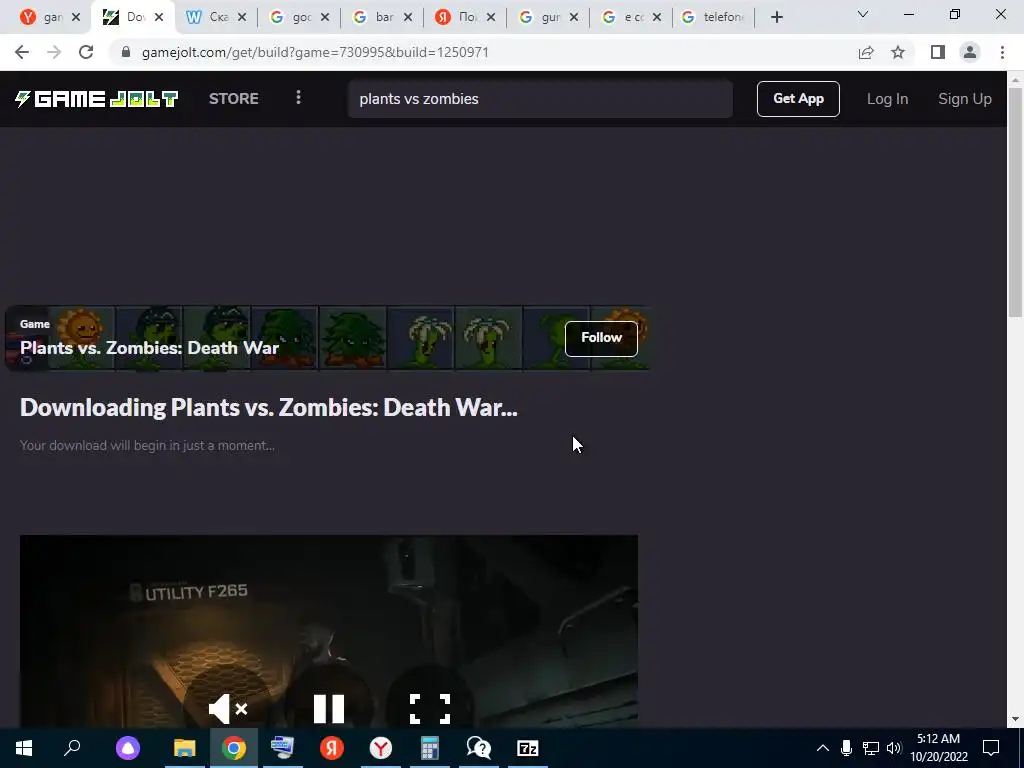This screenshot has height=768, width=1024.
Task: Open the computer monitor app in taskbar
Action: 283,748
